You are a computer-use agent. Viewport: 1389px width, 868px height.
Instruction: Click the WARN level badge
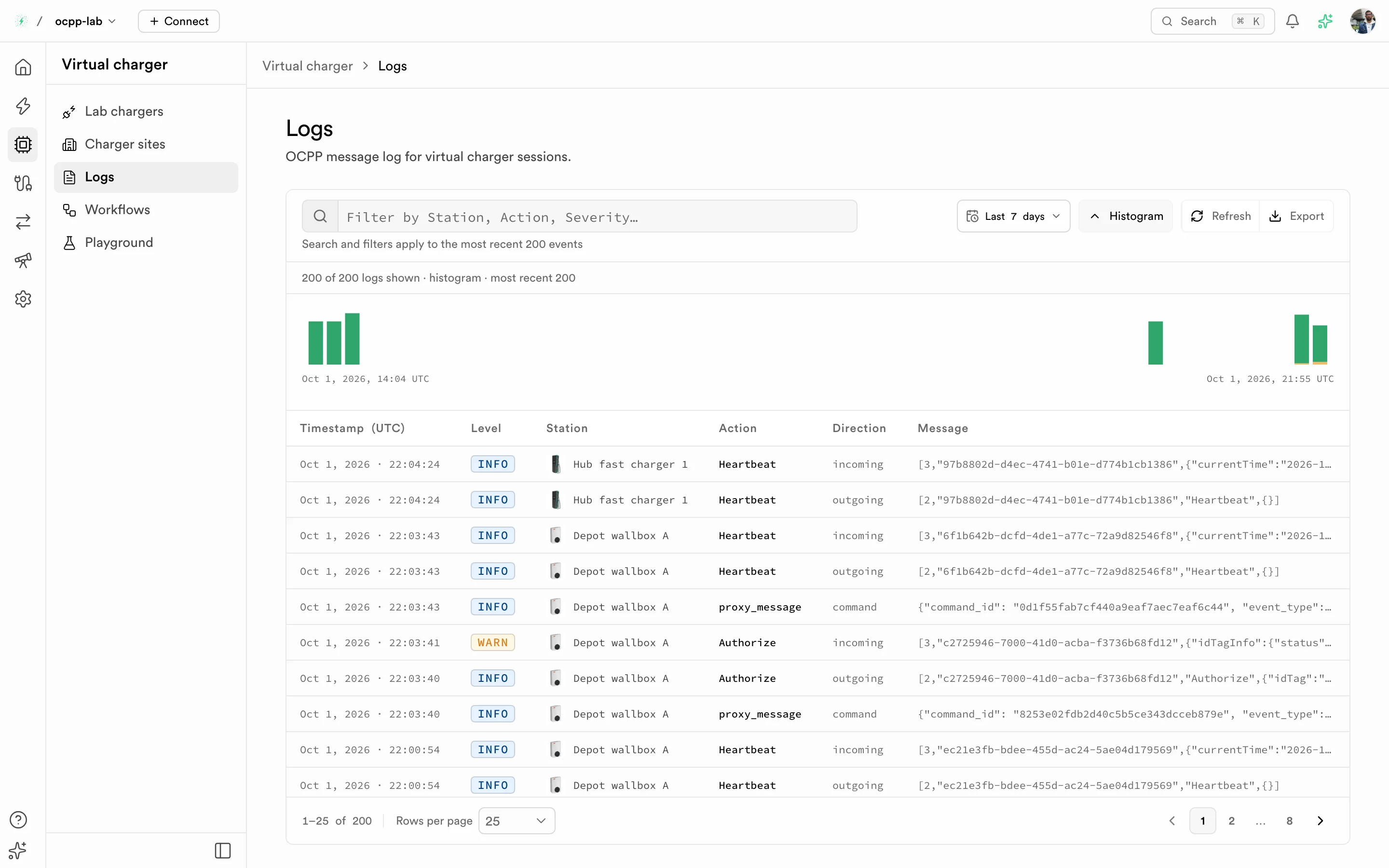492,642
